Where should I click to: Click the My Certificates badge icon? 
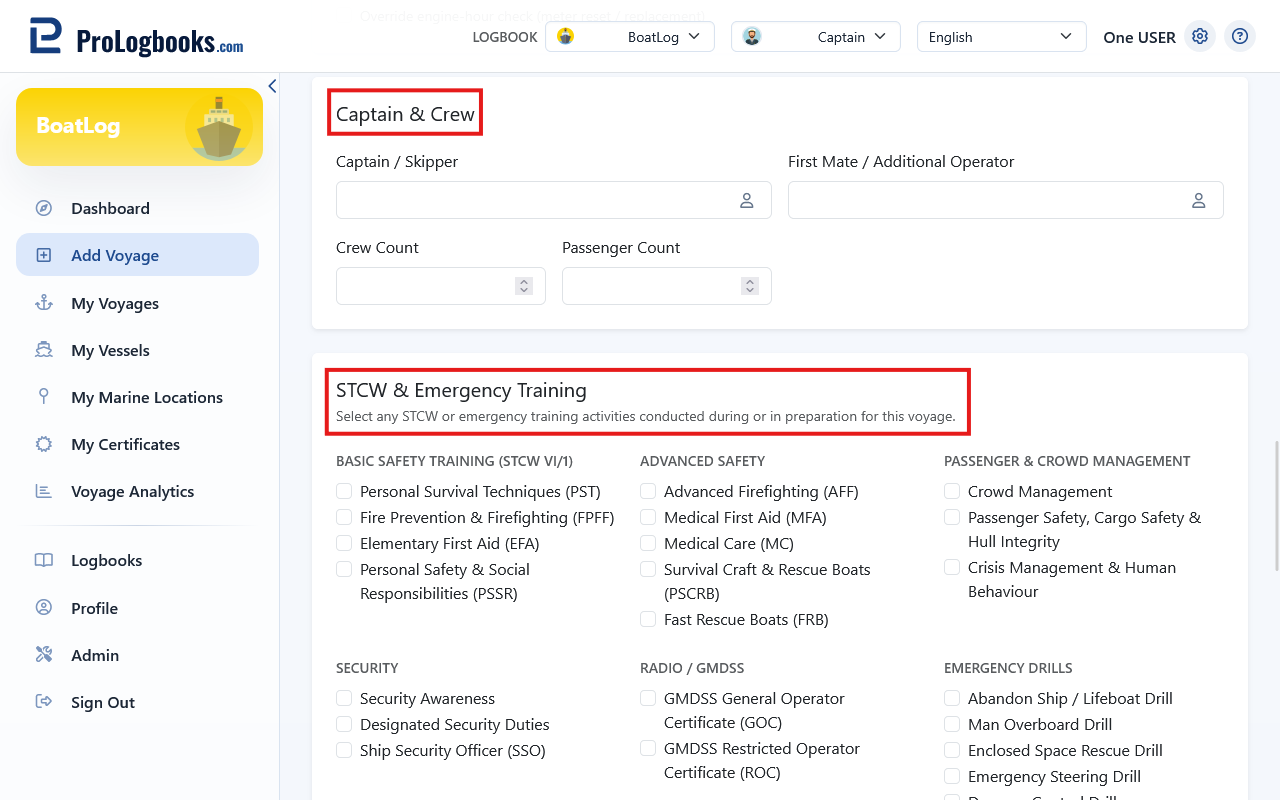click(x=44, y=444)
